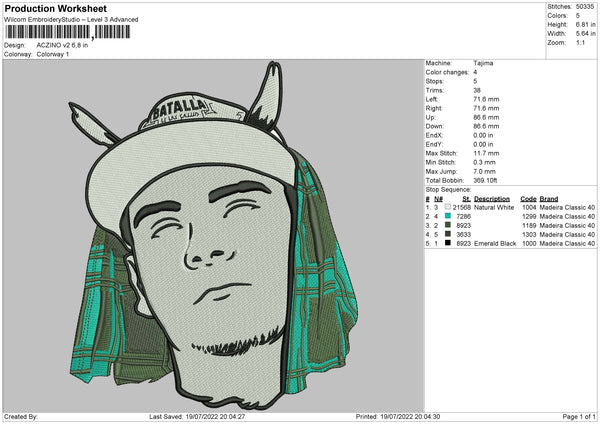
Task: Click thread code '1303'
Action: (529, 235)
